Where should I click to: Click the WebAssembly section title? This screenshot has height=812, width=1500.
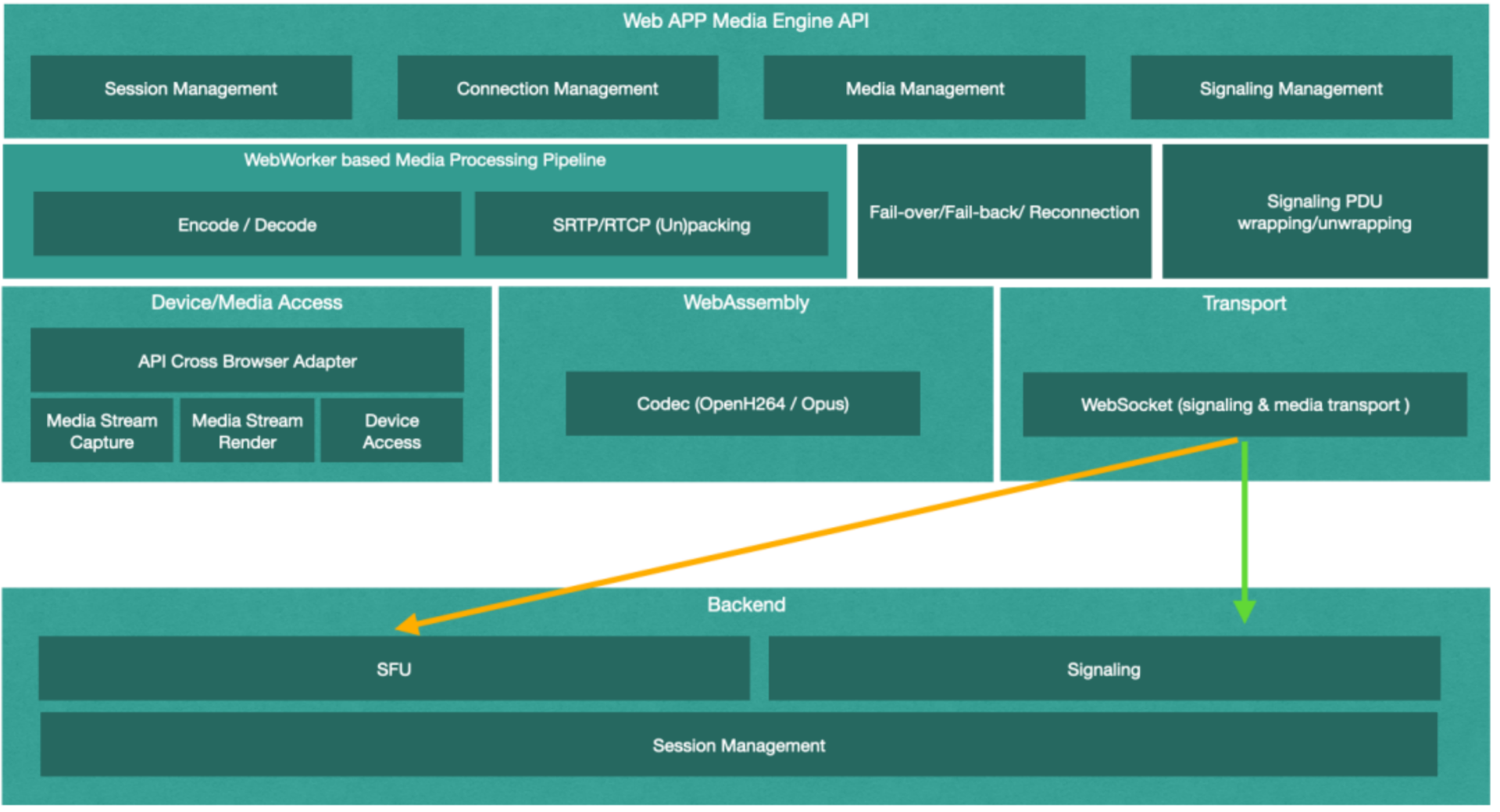click(x=746, y=302)
